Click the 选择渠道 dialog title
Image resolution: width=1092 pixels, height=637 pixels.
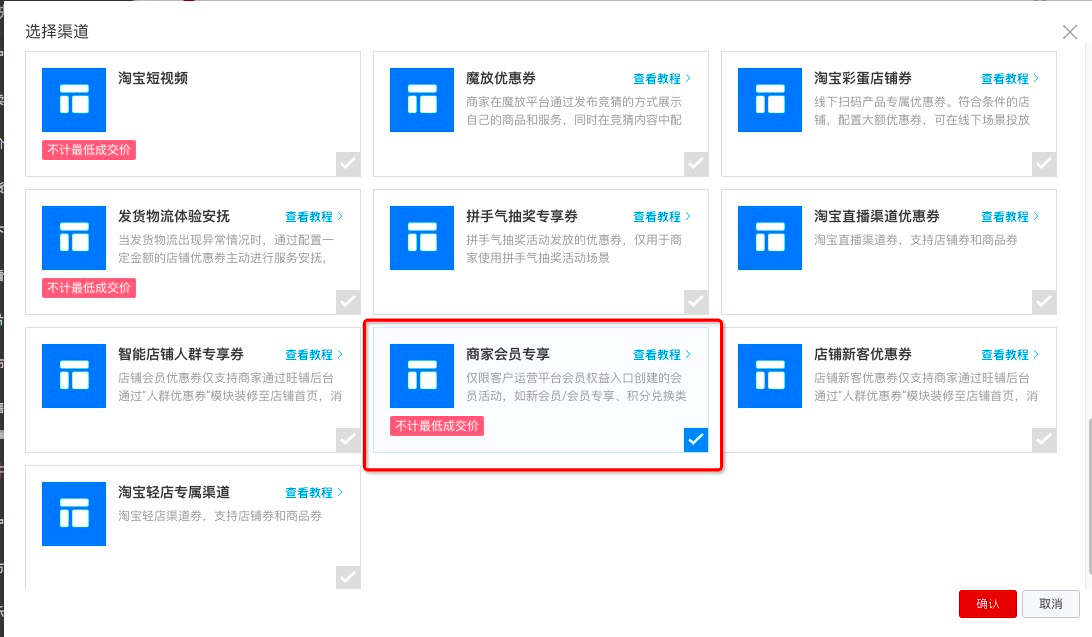[57, 31]
